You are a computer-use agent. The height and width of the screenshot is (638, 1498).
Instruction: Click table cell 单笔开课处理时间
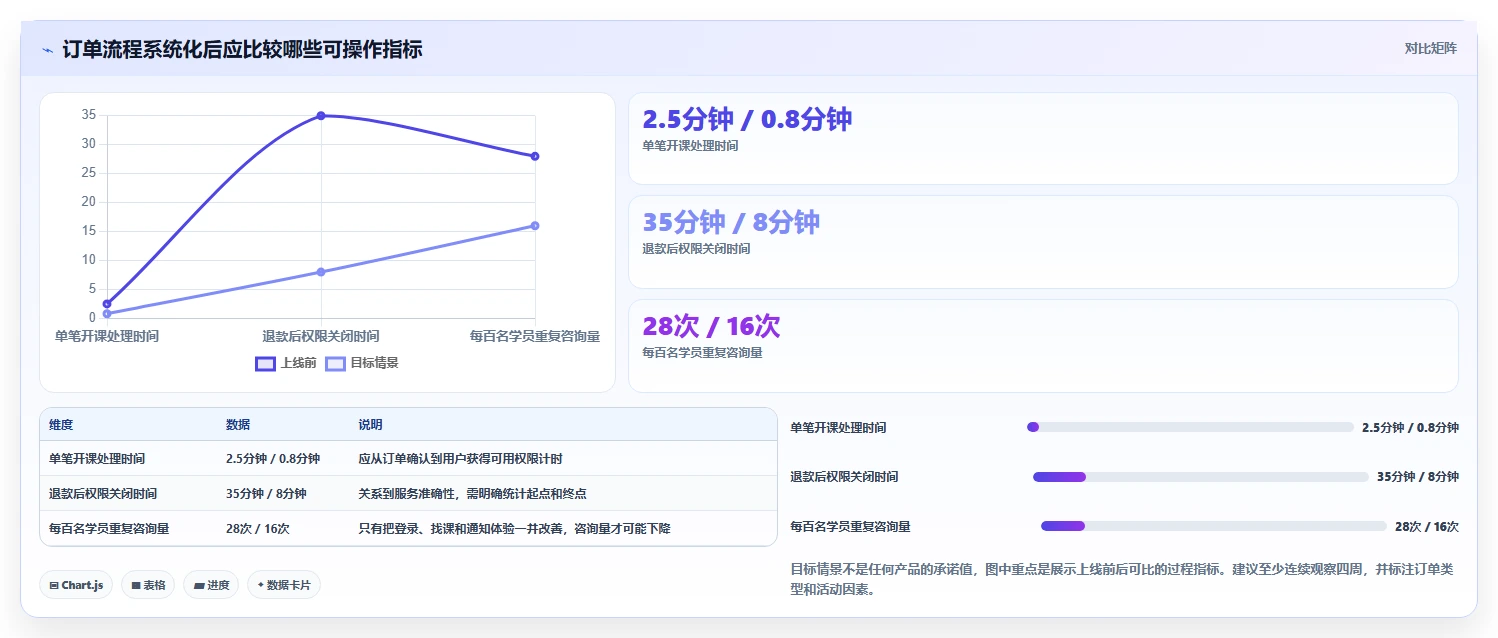click(97, 459)
